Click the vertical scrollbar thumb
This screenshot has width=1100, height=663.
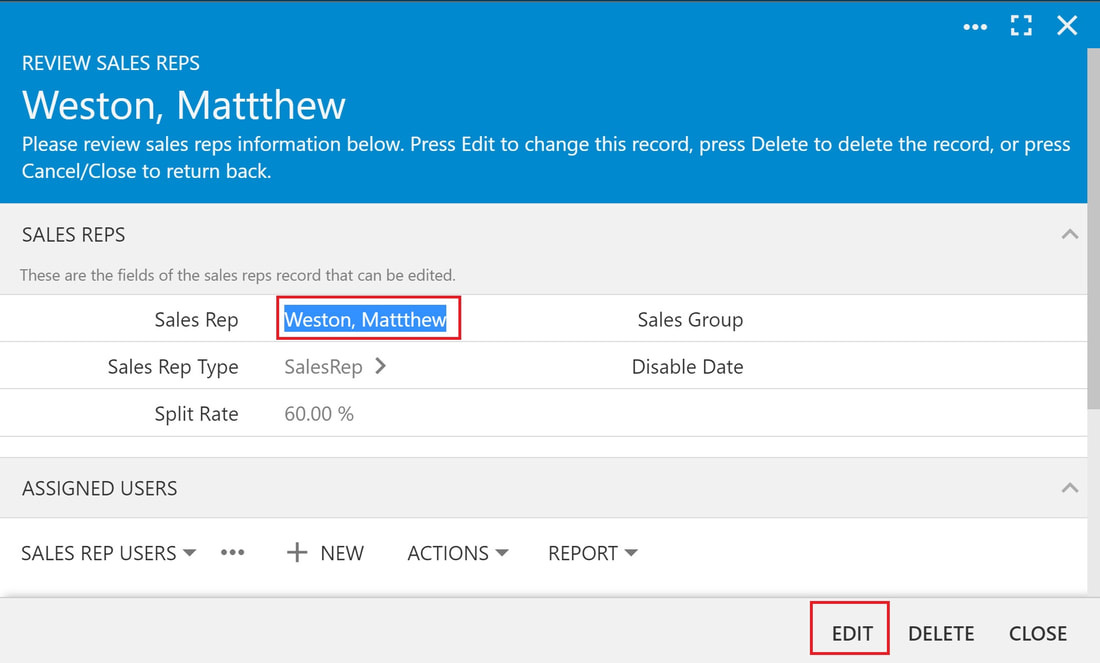tap(1094, 228)
